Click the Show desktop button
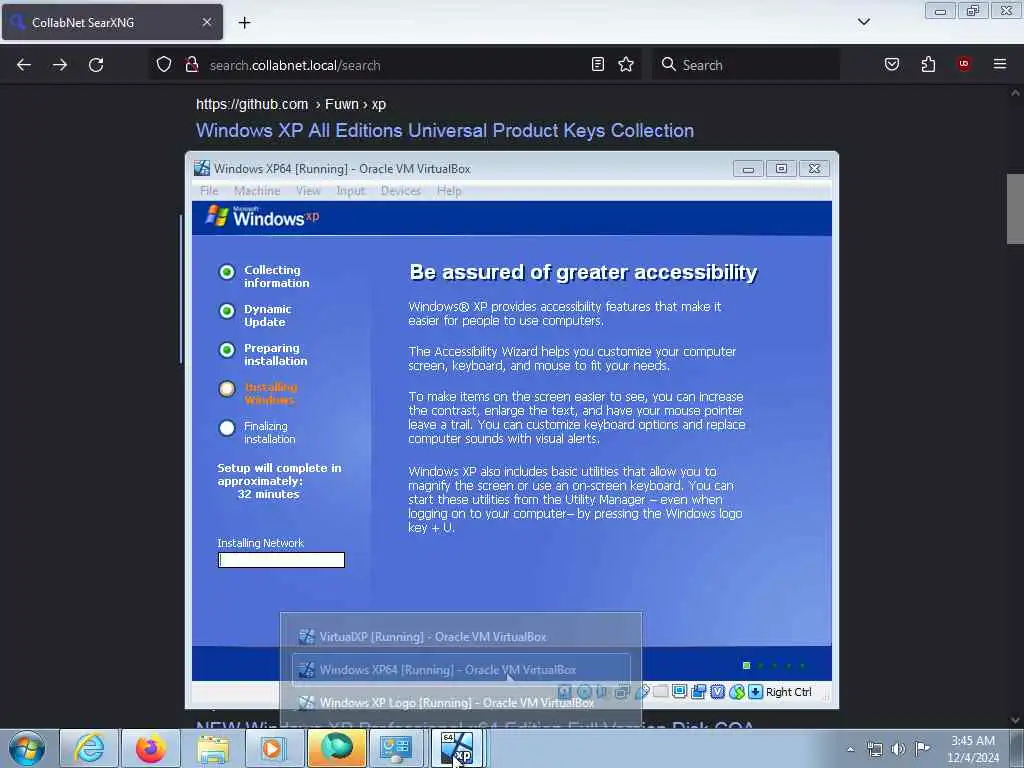The height and width of the screenshot is (768, 1024). pyautogui.click(x=1017, y=748)
